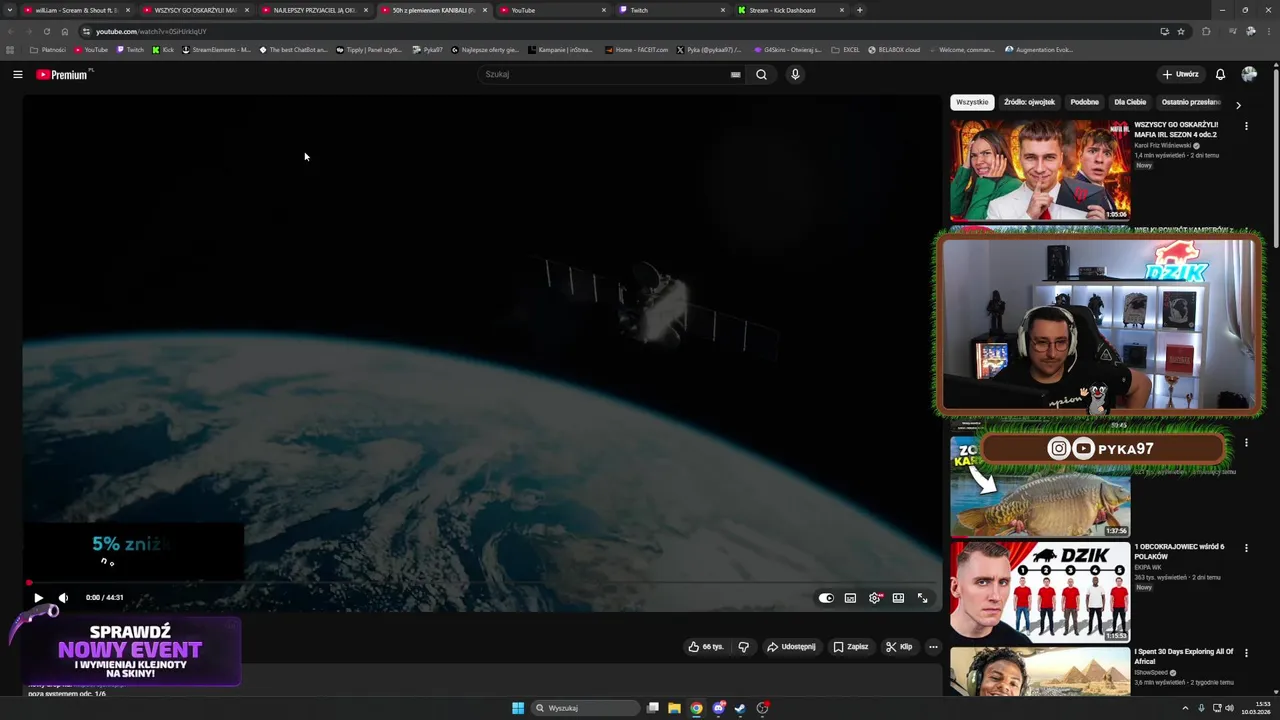Image resolution: width=1280 pixels, height=720 pixels.
Task: Open the YouTube notifications bell
Action: (1220, 74)
